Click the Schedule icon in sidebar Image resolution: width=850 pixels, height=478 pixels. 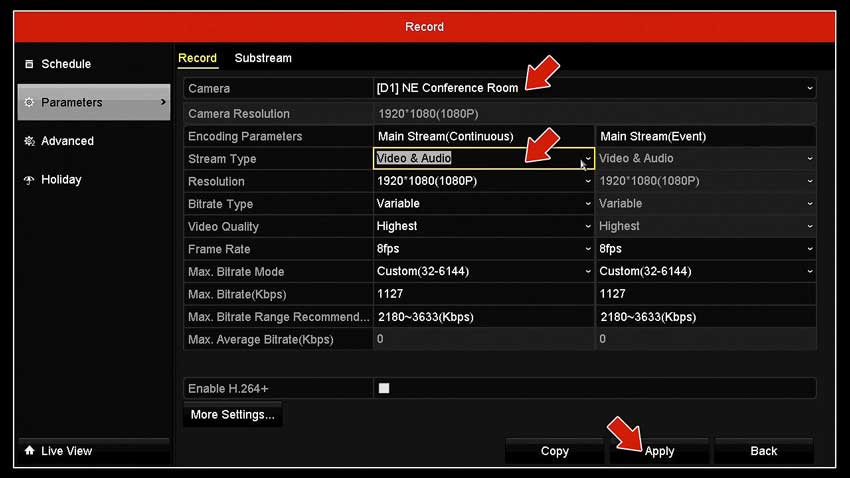point(29,64)
